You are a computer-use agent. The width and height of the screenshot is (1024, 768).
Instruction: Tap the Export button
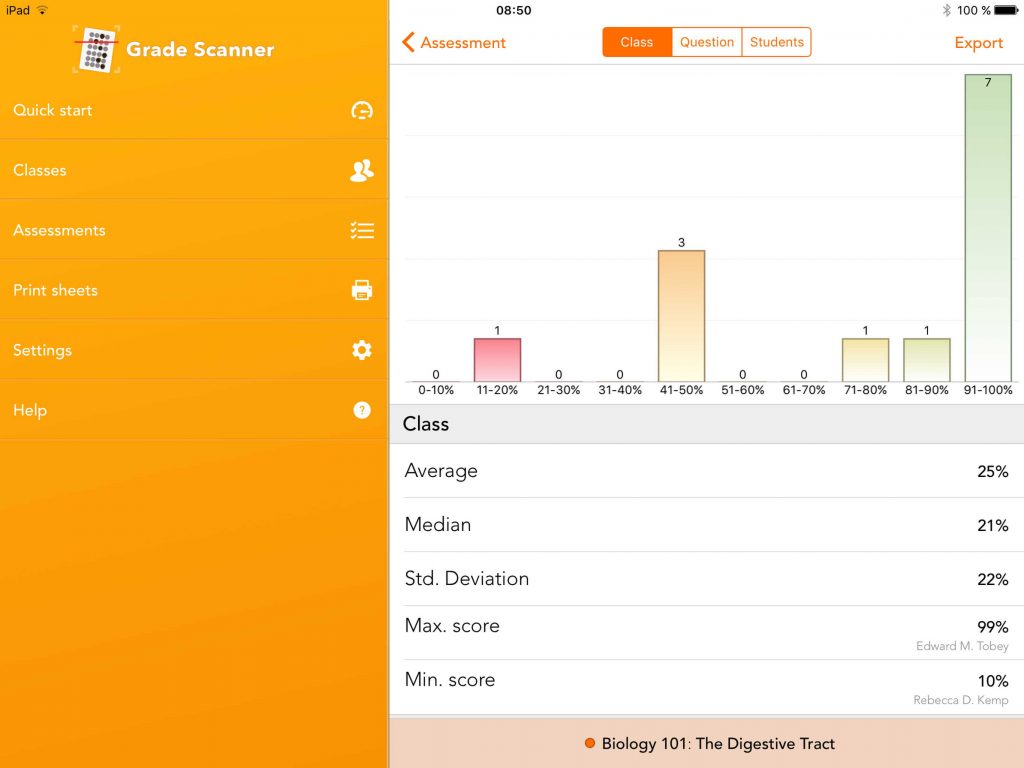coord(978,43)
